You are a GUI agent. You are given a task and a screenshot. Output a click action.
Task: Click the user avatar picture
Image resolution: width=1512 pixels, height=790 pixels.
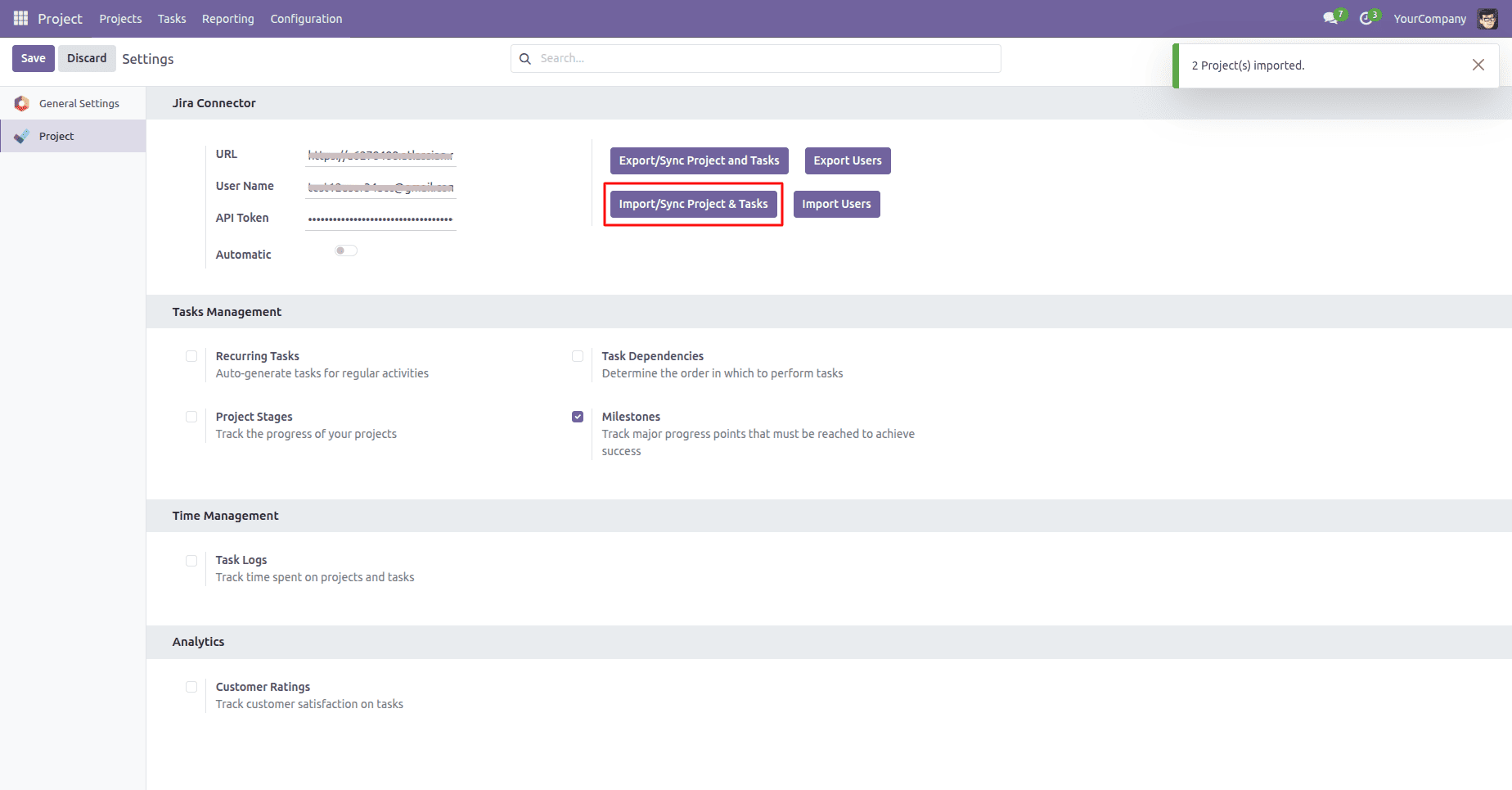1487,18
